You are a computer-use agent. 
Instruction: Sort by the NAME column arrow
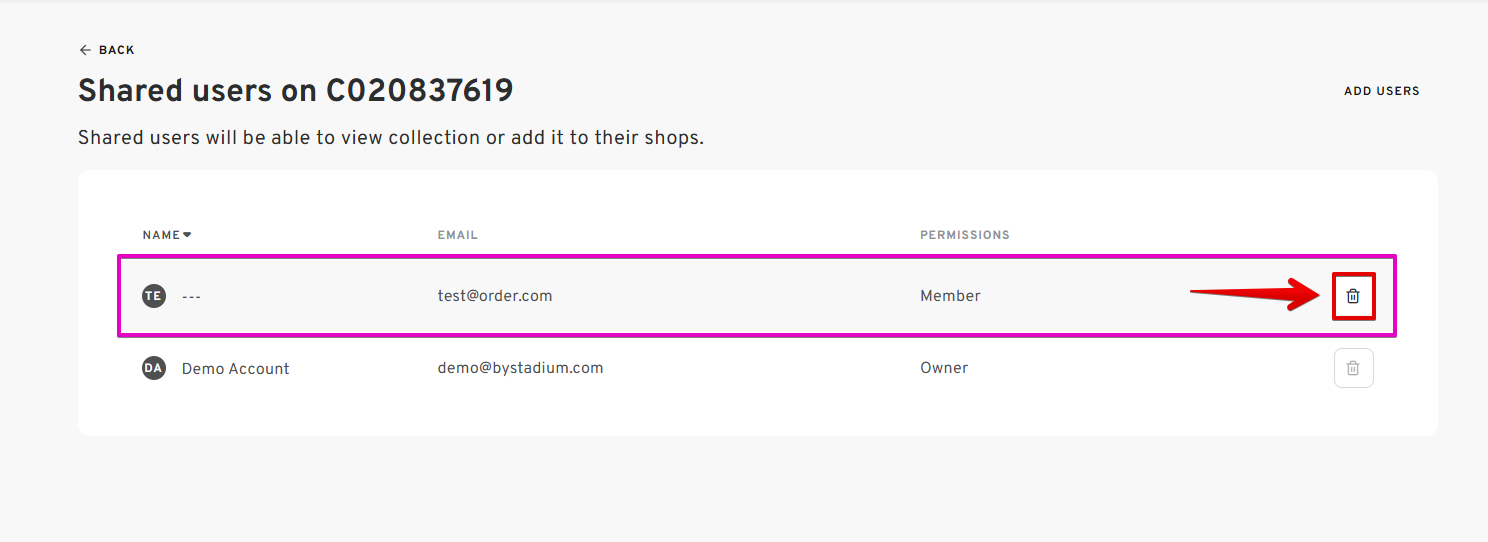point(187,235)
